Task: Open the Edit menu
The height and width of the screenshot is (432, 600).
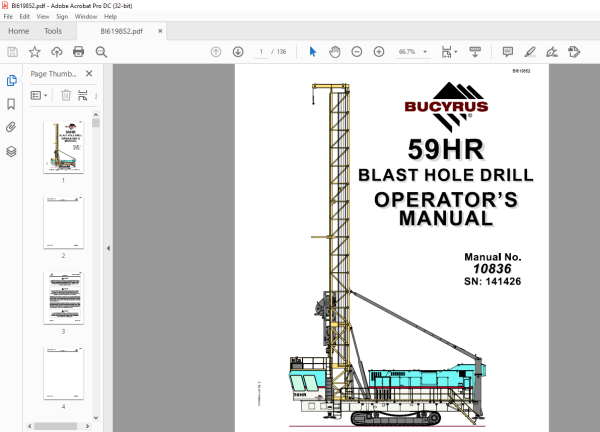Action: (x=24, y=16)
